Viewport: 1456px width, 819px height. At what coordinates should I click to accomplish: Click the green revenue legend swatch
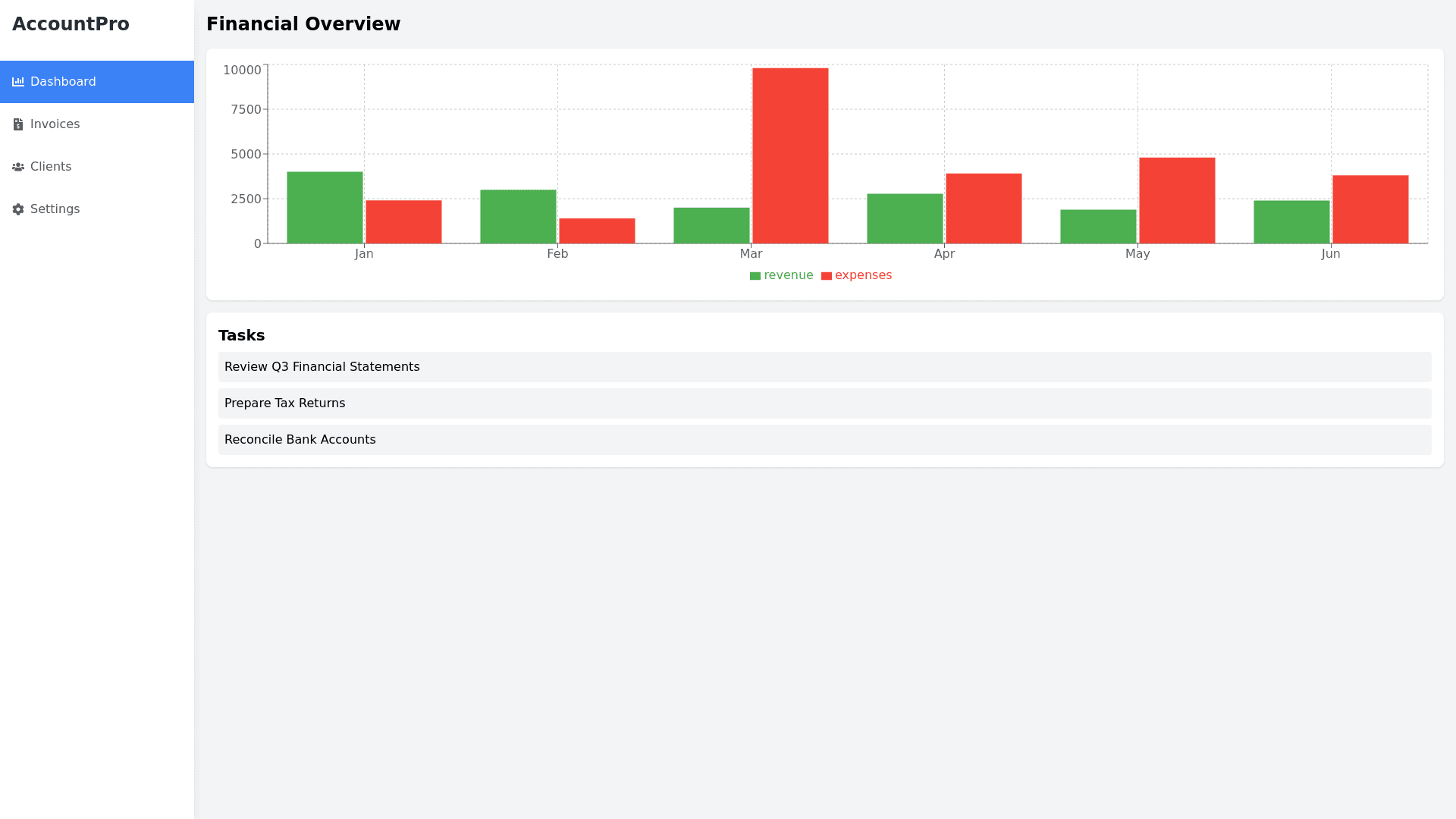755,276
